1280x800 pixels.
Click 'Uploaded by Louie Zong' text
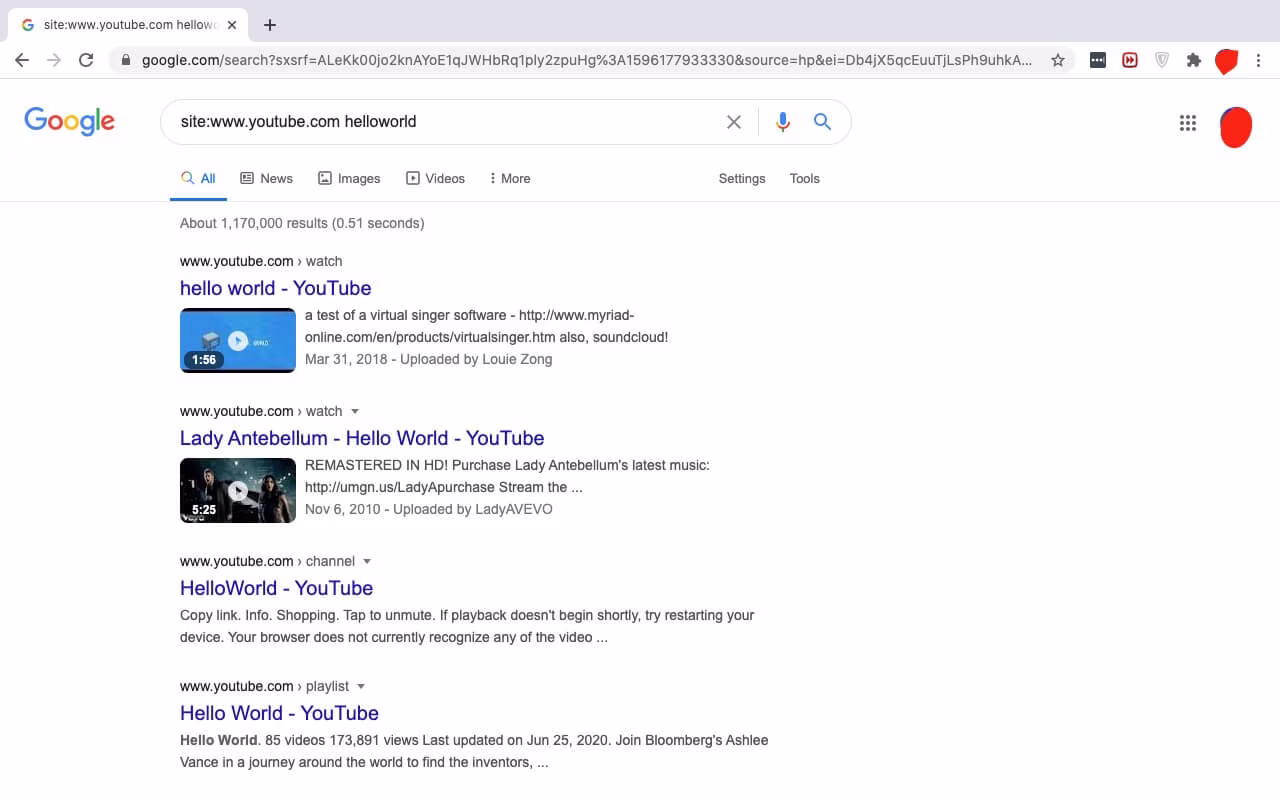pos(476,359)
